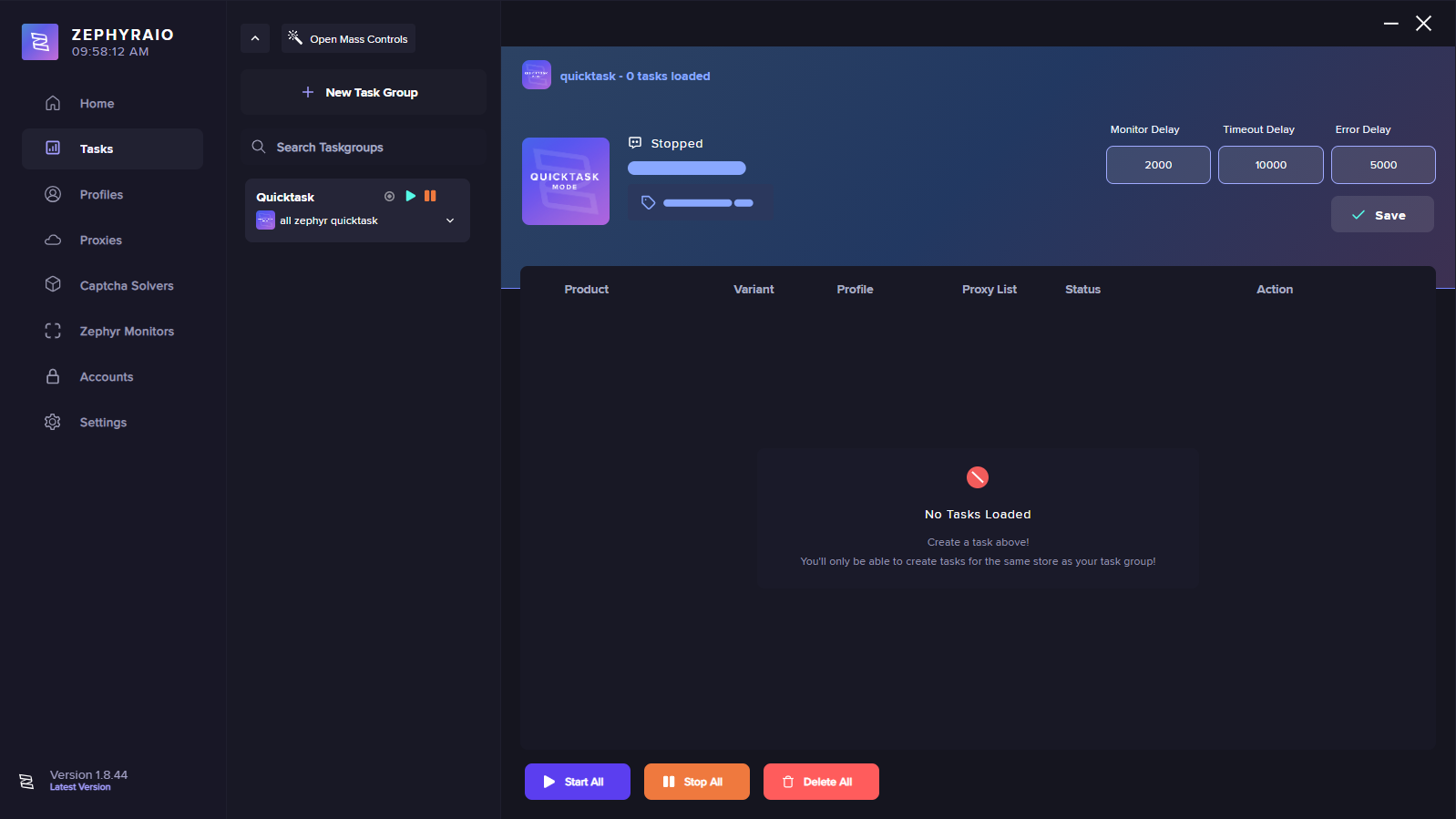Click the Monitor Delay input field

1157,165
